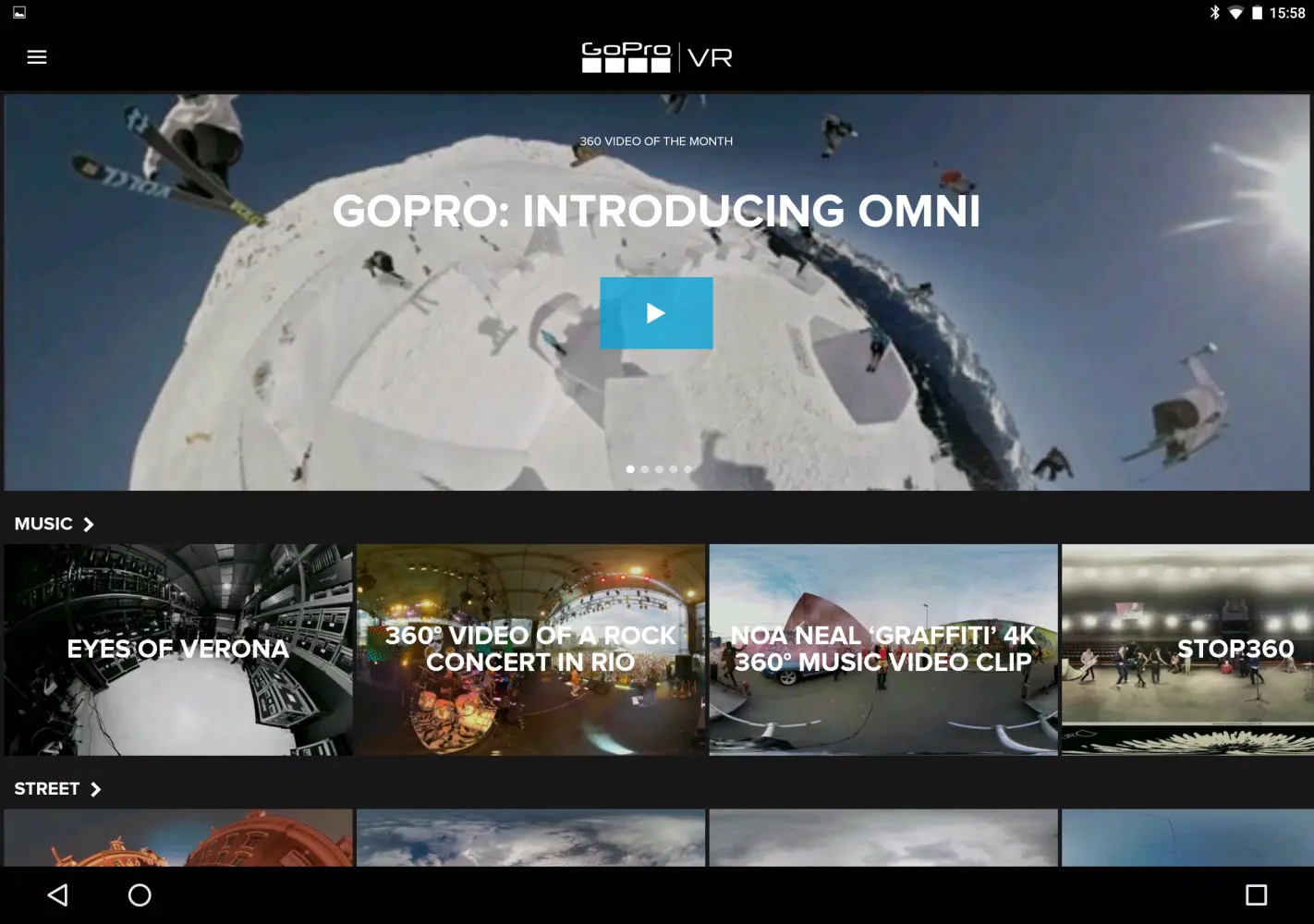Open the Rock Concert in Rio video

(x=531, y=650)
